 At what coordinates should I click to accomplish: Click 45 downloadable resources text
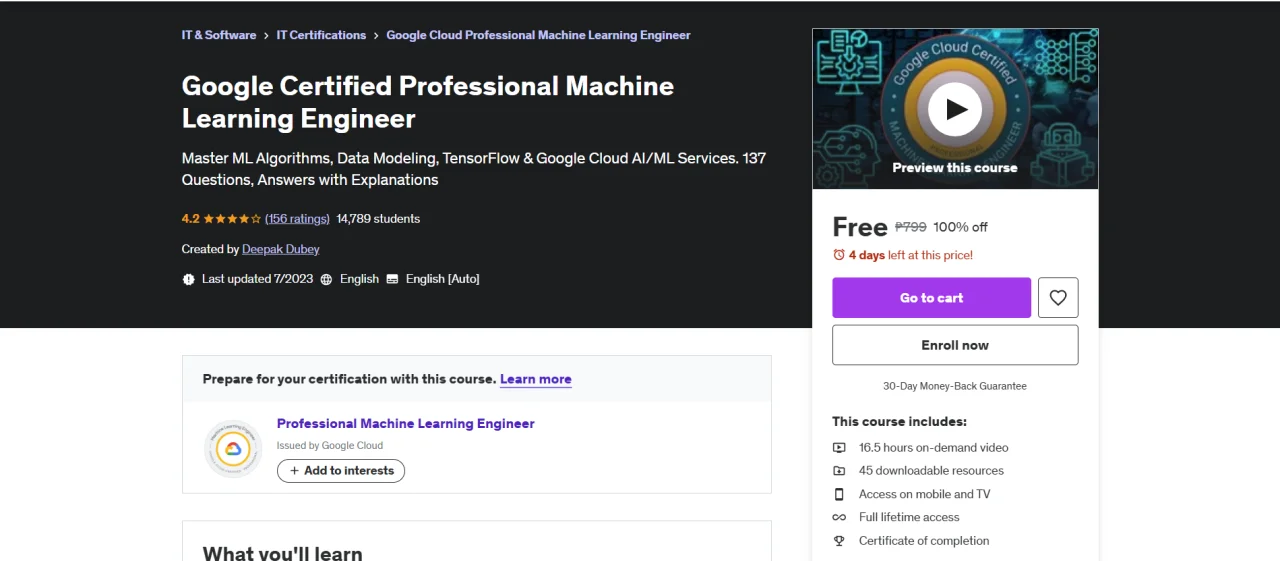pos(931,471)
